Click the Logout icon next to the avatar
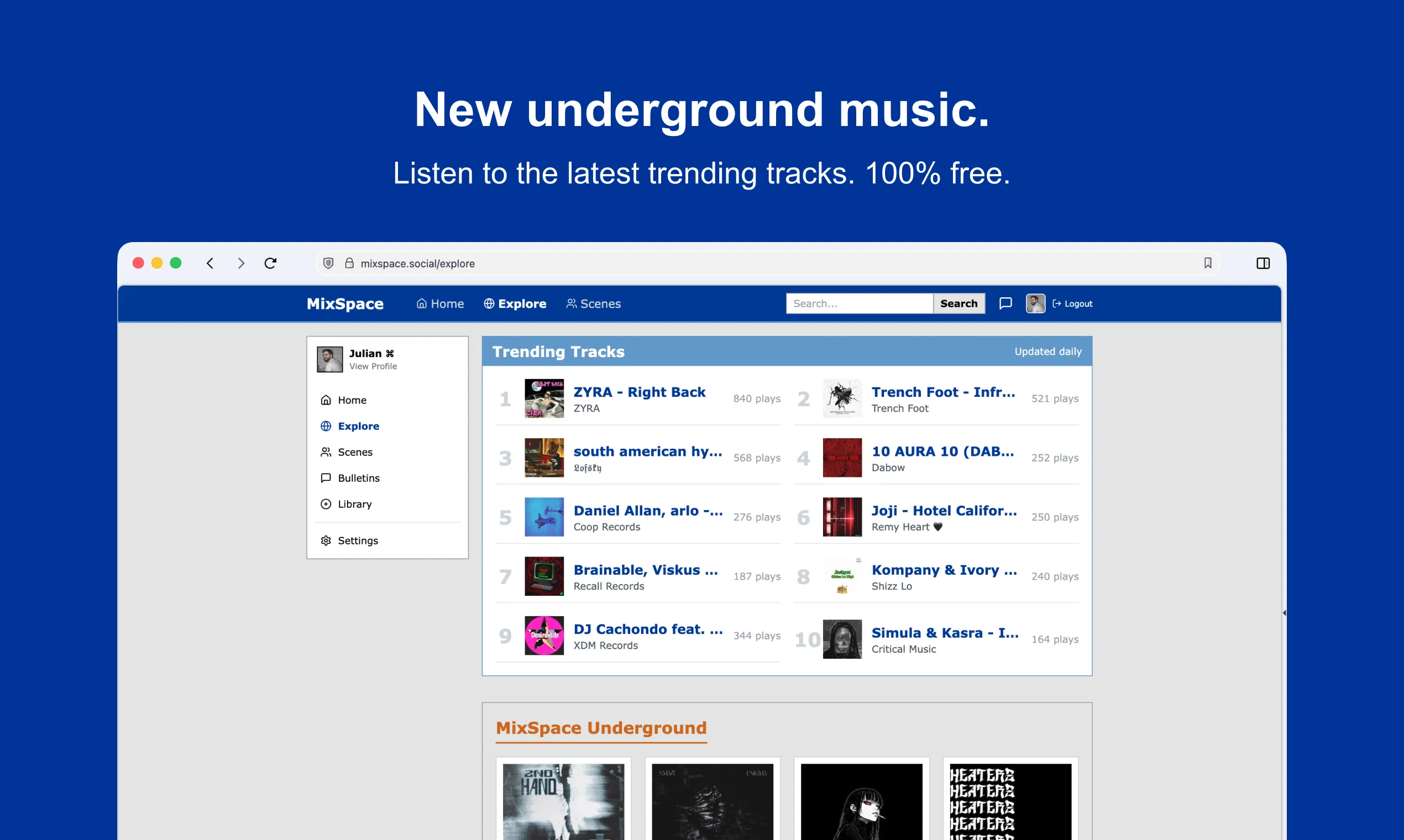This screenshot has height=840, width=1404. [1056, 303]
